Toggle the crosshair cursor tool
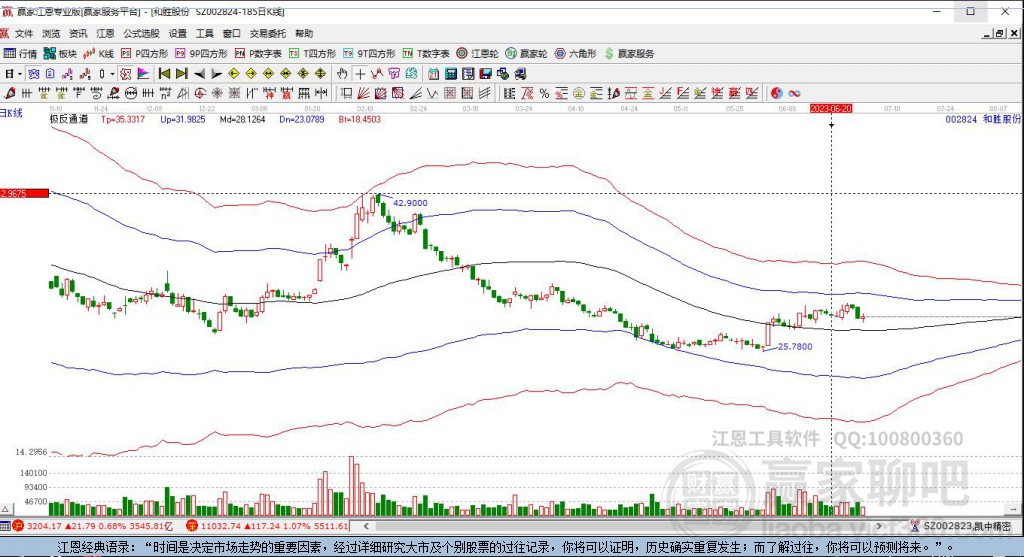The image size is (1024, 557). (360, 74)
